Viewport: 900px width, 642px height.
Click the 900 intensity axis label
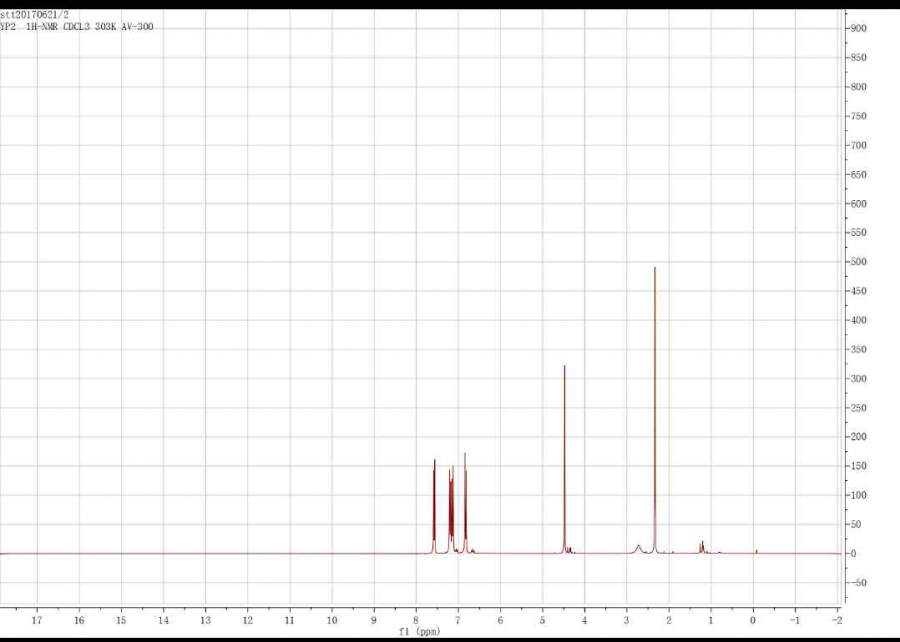[x=859, y=28]
